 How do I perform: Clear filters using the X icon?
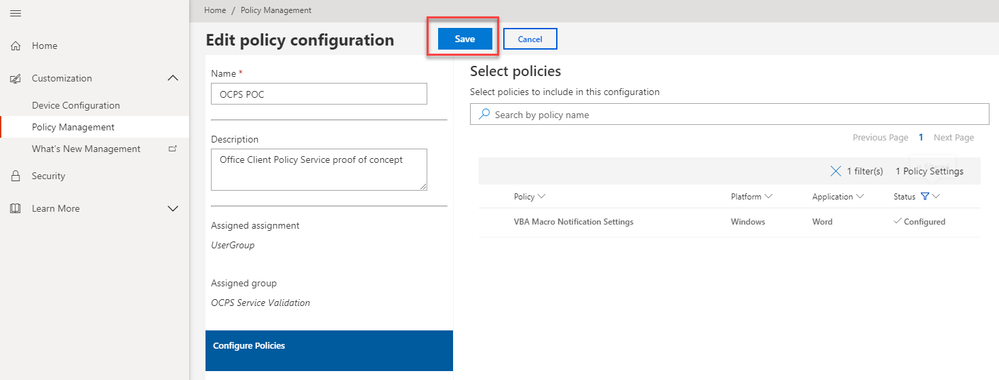(836, 171)
